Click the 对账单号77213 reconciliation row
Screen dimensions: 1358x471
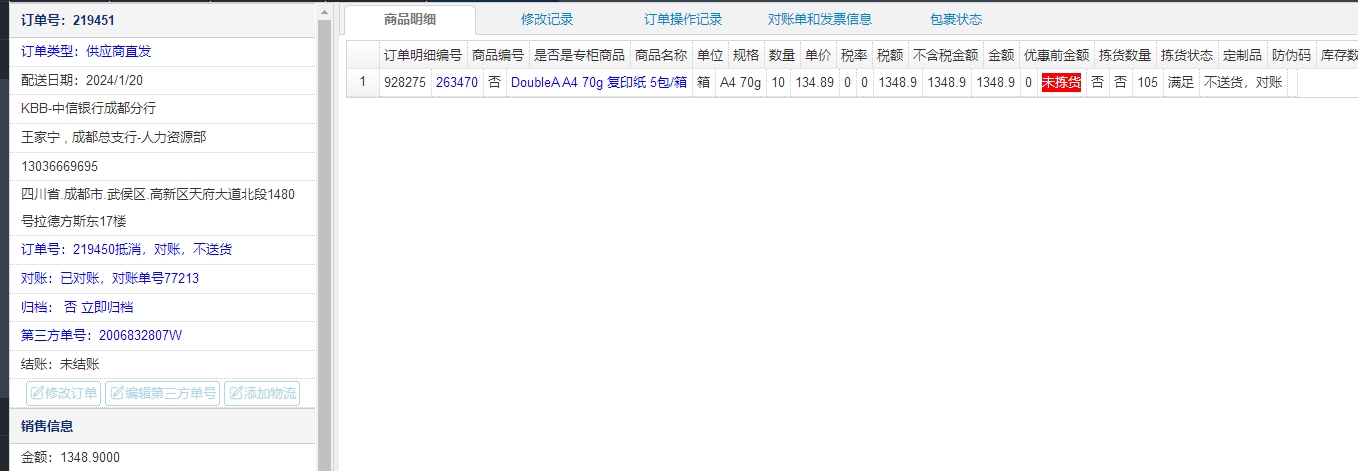click(x=163, y=278)
